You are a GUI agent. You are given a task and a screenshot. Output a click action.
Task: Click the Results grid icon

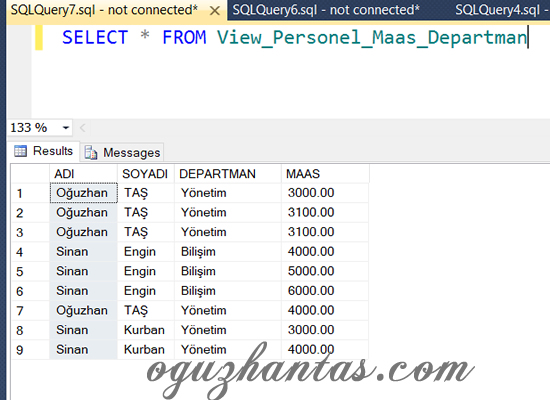click(x=20, y=151)
